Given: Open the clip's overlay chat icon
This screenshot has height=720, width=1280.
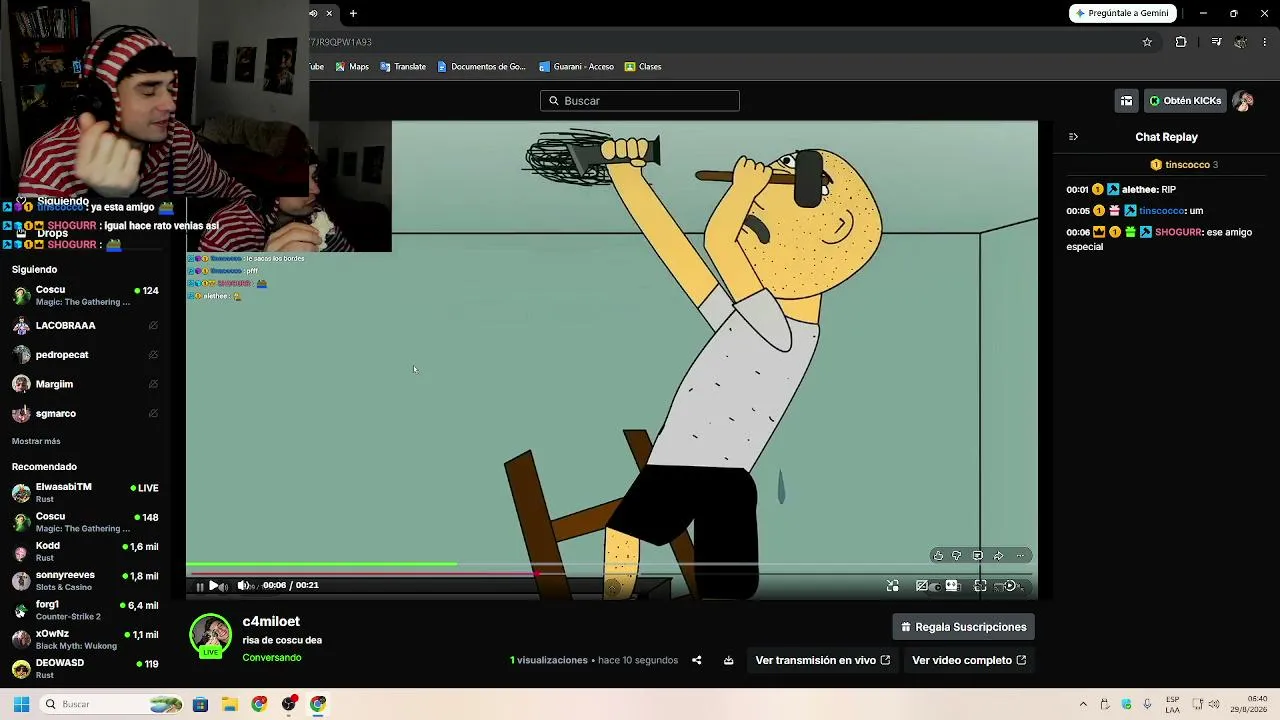Looking at the screenshot, I should (x=977, y=556).
